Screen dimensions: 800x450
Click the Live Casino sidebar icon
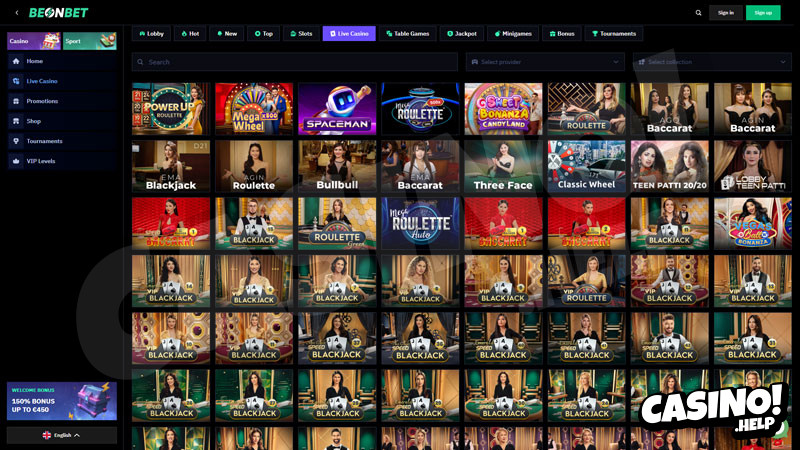(x=16, y=81)
